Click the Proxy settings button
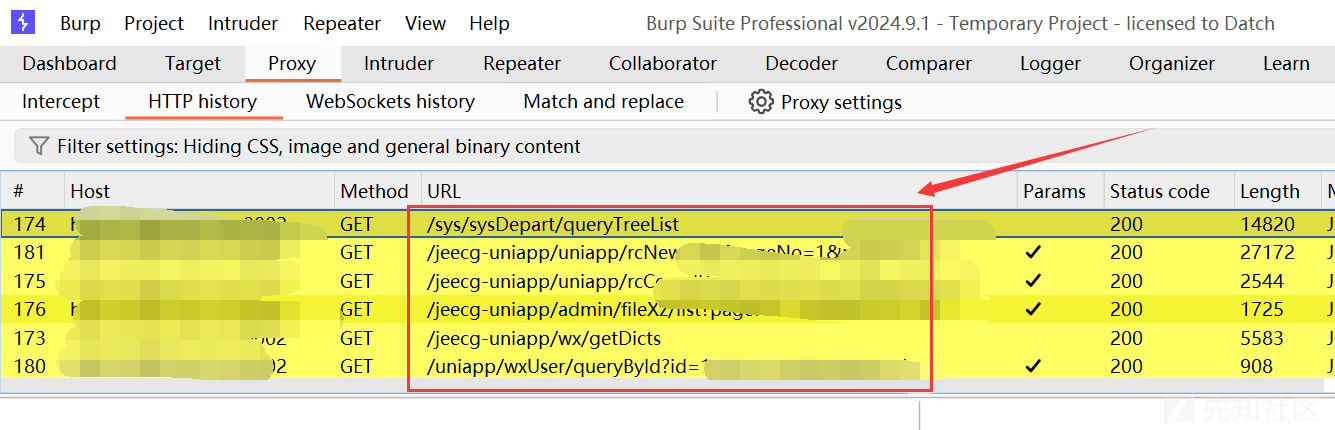 pos(825,102)
